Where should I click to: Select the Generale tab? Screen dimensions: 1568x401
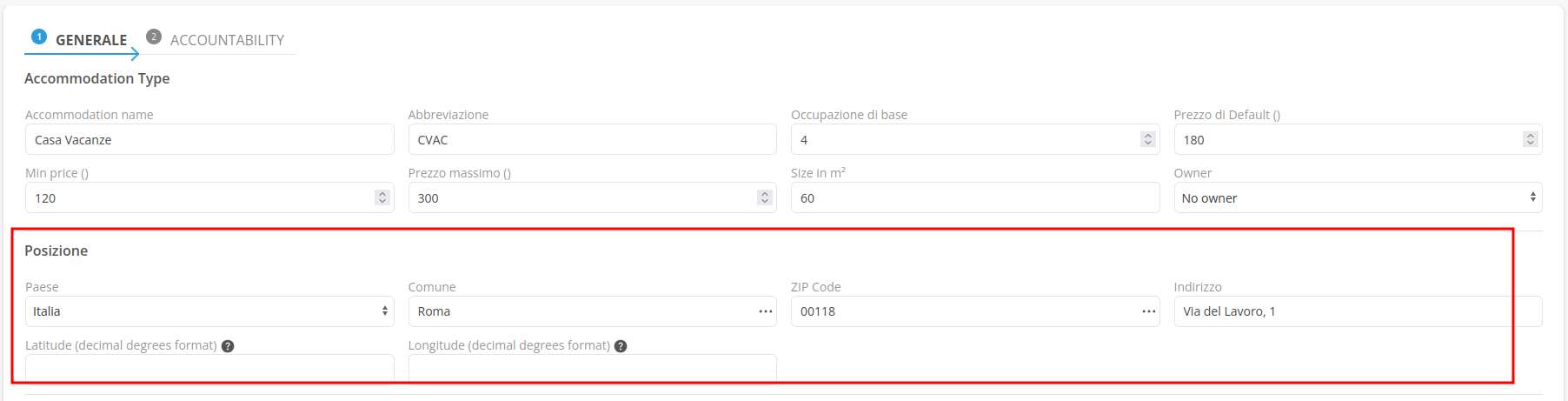(90, 40)
